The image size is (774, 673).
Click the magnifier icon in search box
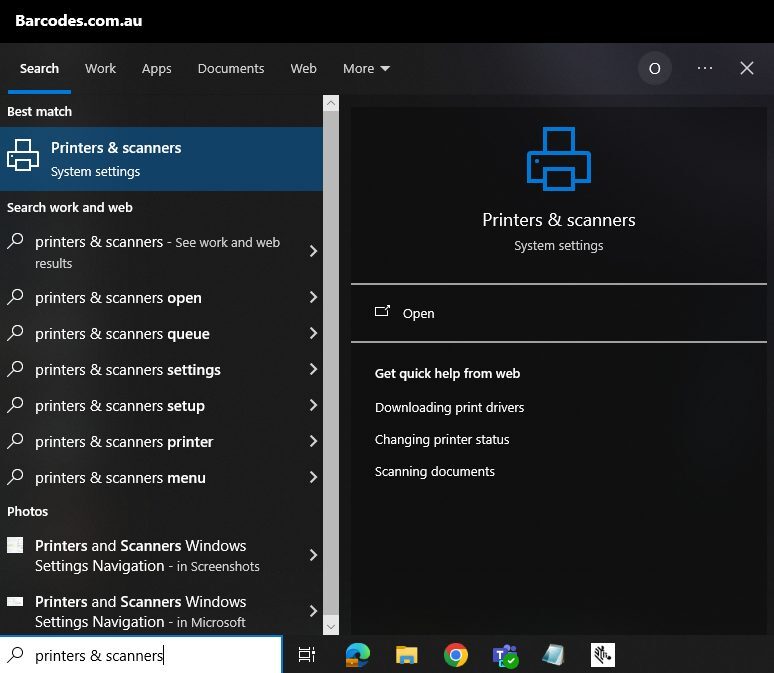pyautogui.click(x=15, y=654)
